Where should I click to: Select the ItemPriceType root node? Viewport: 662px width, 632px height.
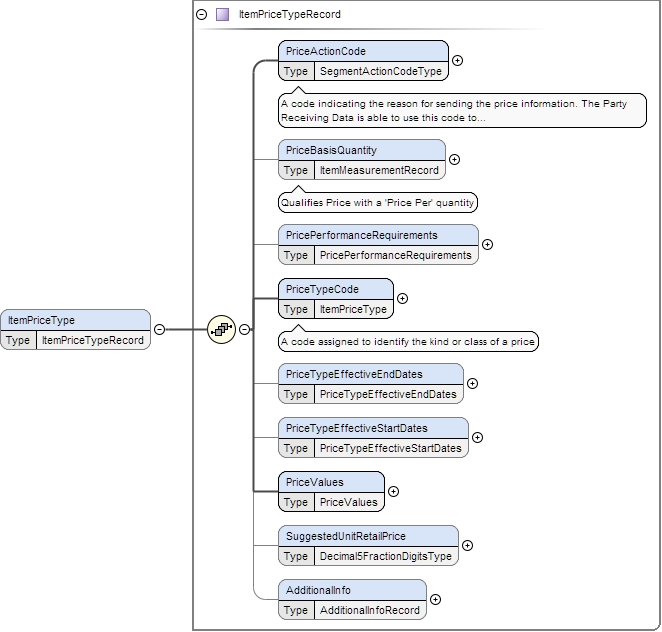click(x=75, y=321)
